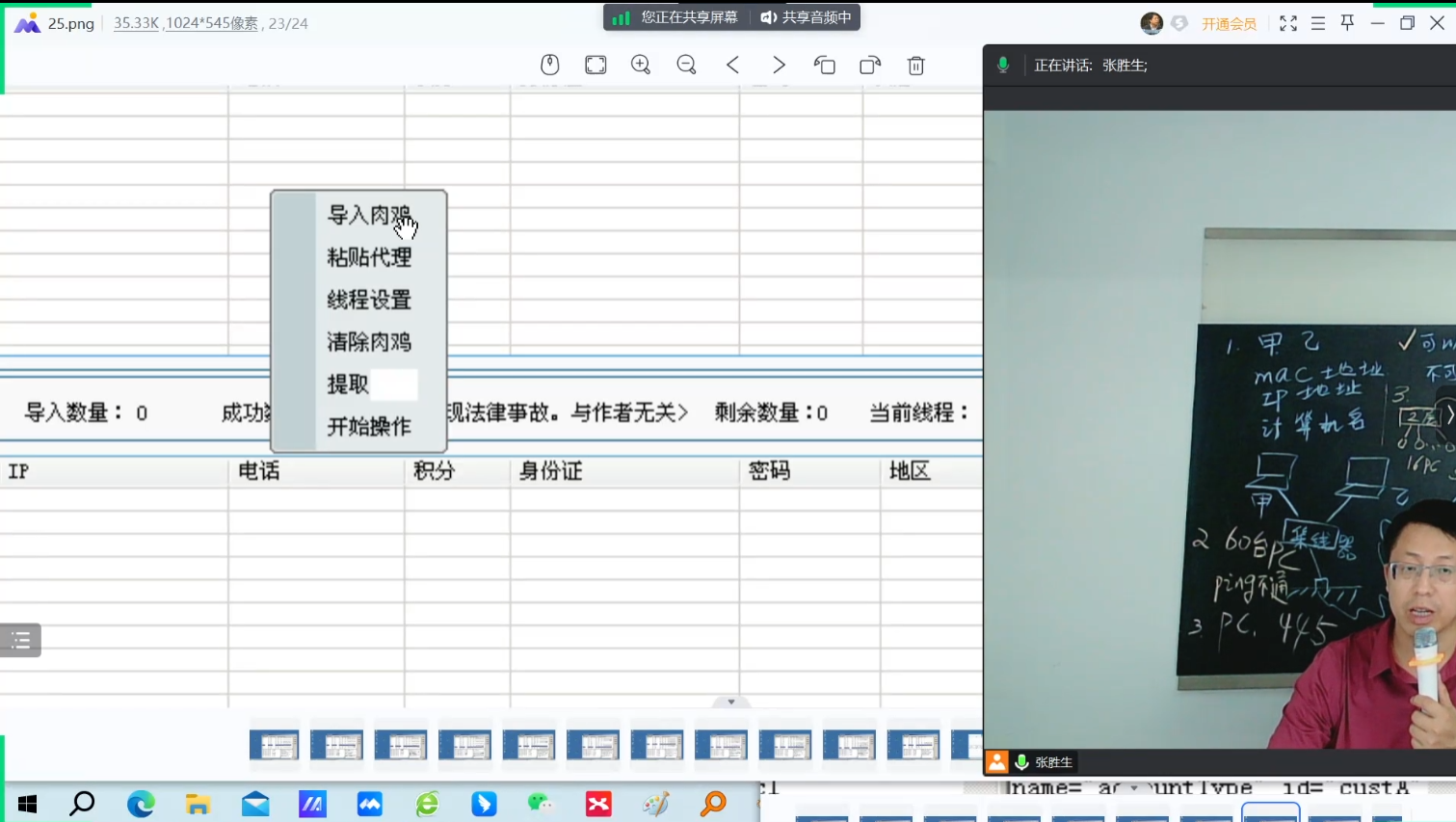Open Paint from the taskbar
Screen dimensions: 1456x822
(656, 803)
